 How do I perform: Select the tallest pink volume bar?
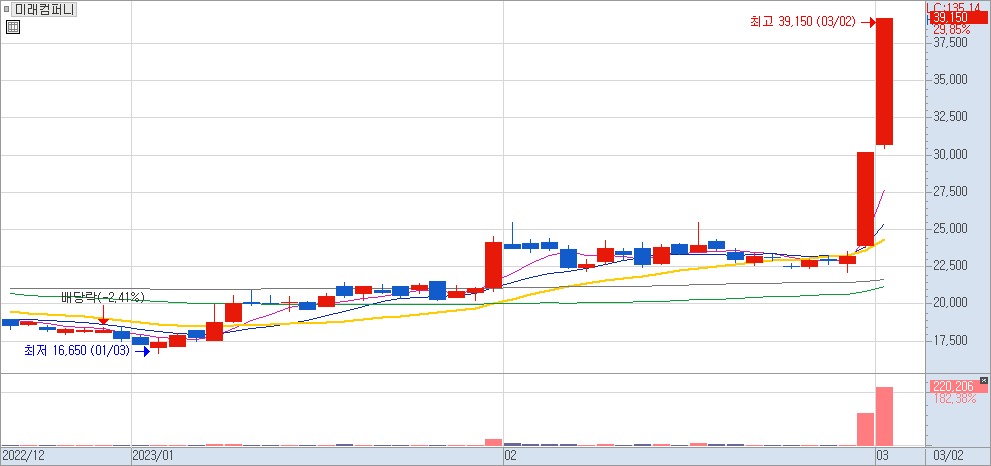coord(884,416)
